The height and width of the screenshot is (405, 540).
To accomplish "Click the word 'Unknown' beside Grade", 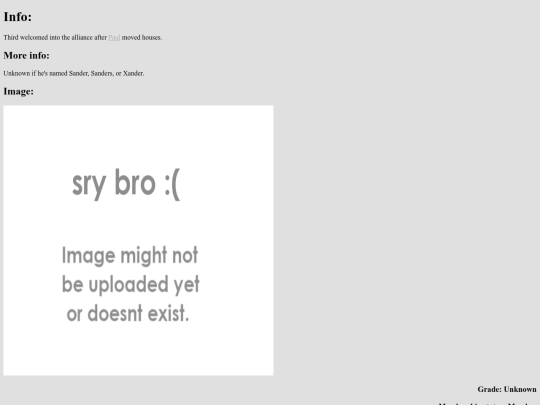I will pos(520,389).
